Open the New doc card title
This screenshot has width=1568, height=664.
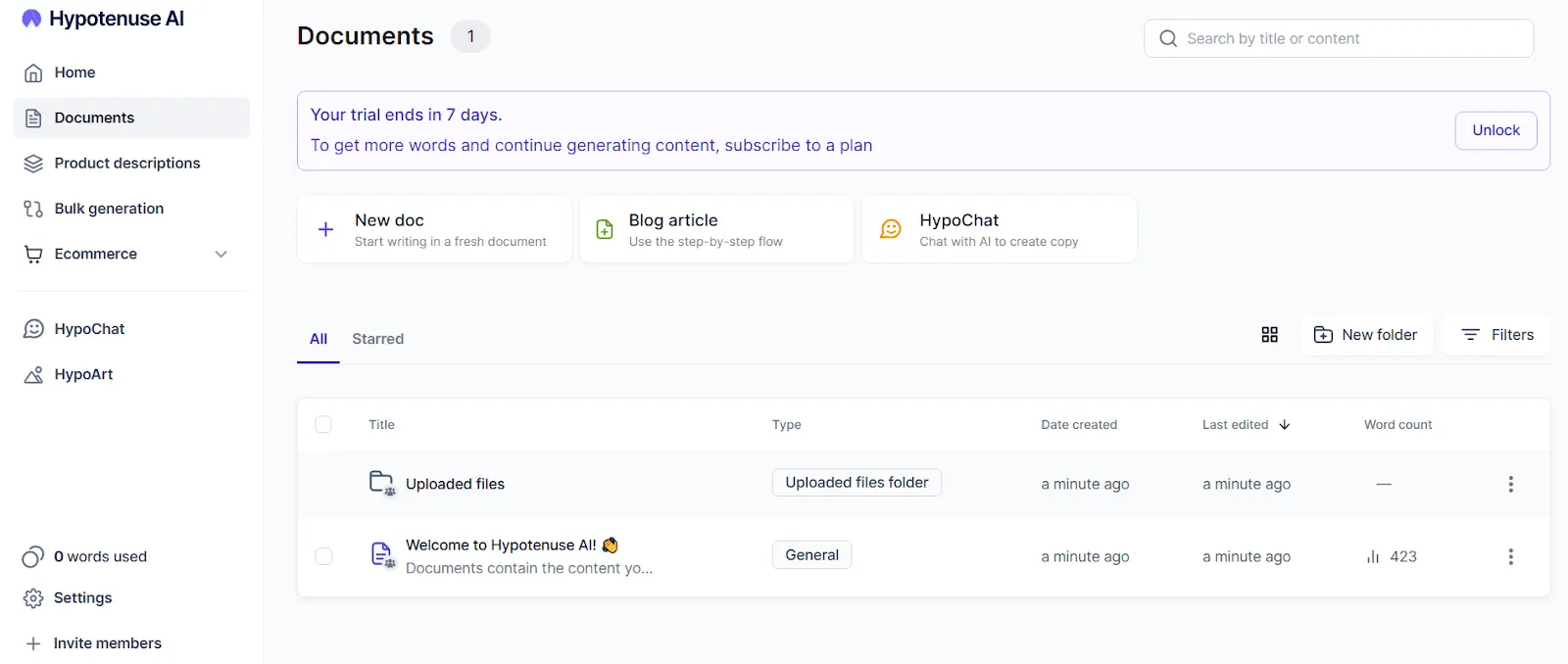pos(389,220)
